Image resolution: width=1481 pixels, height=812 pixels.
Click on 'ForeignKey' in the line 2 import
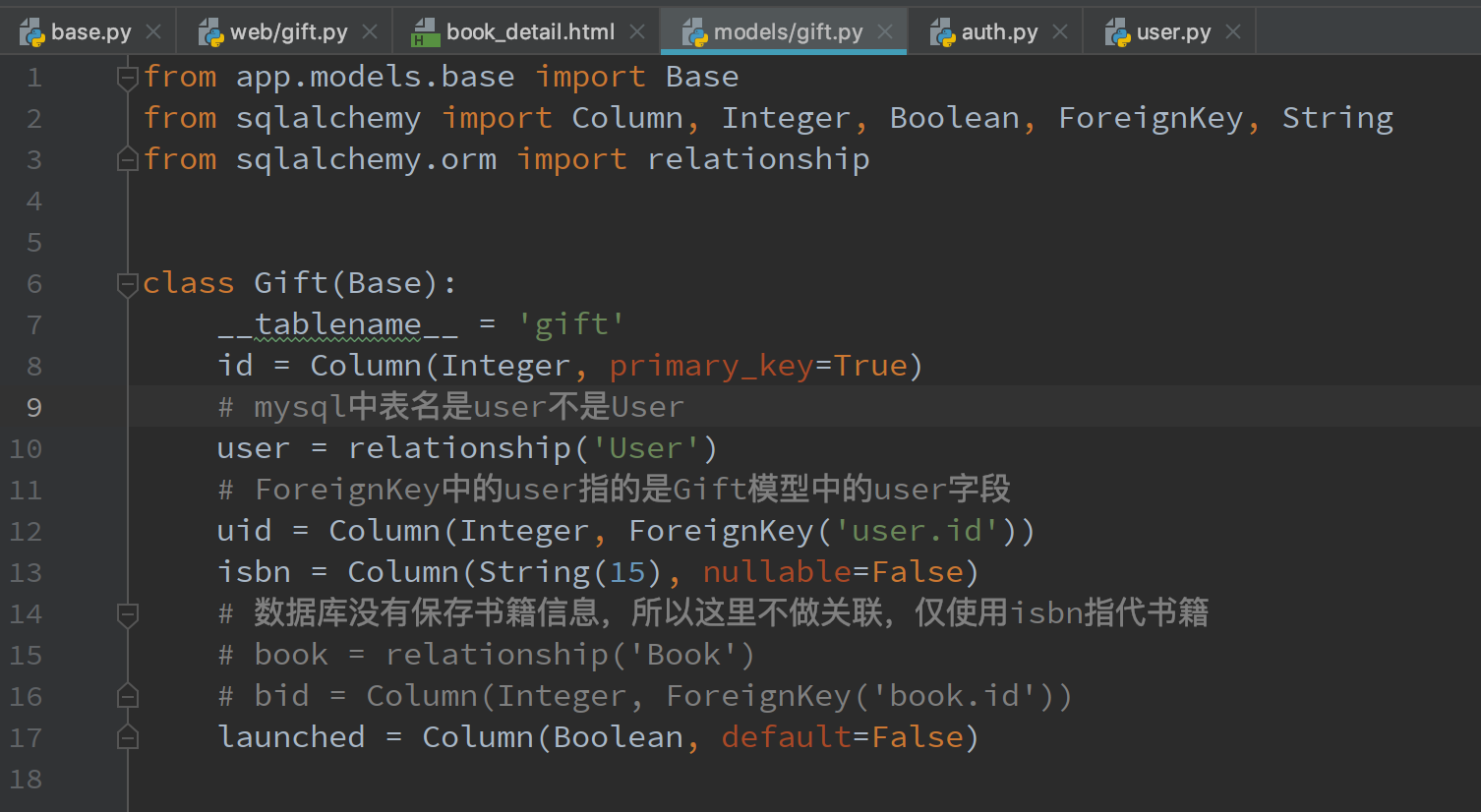(1151, 118)
